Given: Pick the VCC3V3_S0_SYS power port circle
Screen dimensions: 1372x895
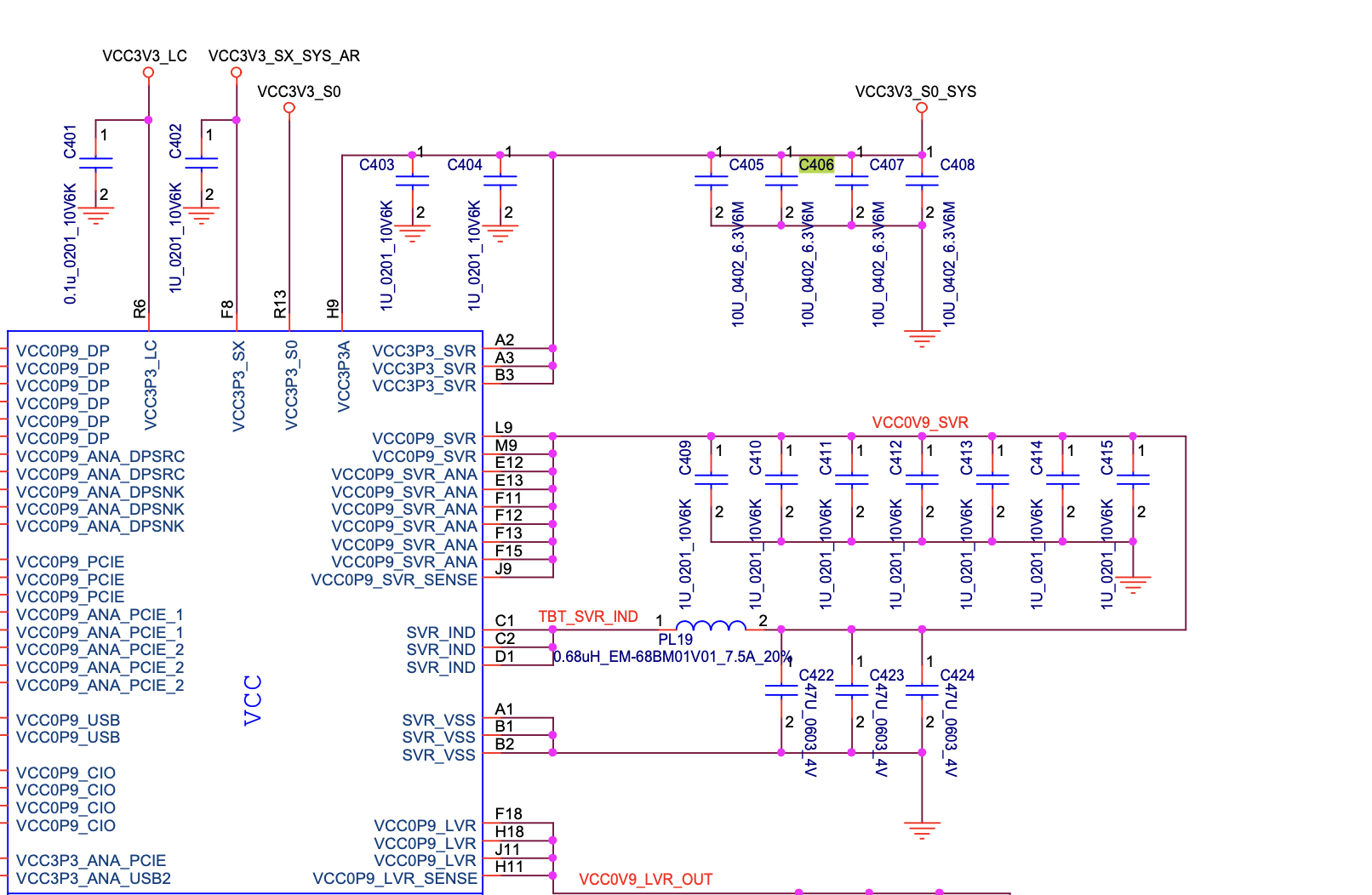Looking at the screenshot, I should click(922, 108).
